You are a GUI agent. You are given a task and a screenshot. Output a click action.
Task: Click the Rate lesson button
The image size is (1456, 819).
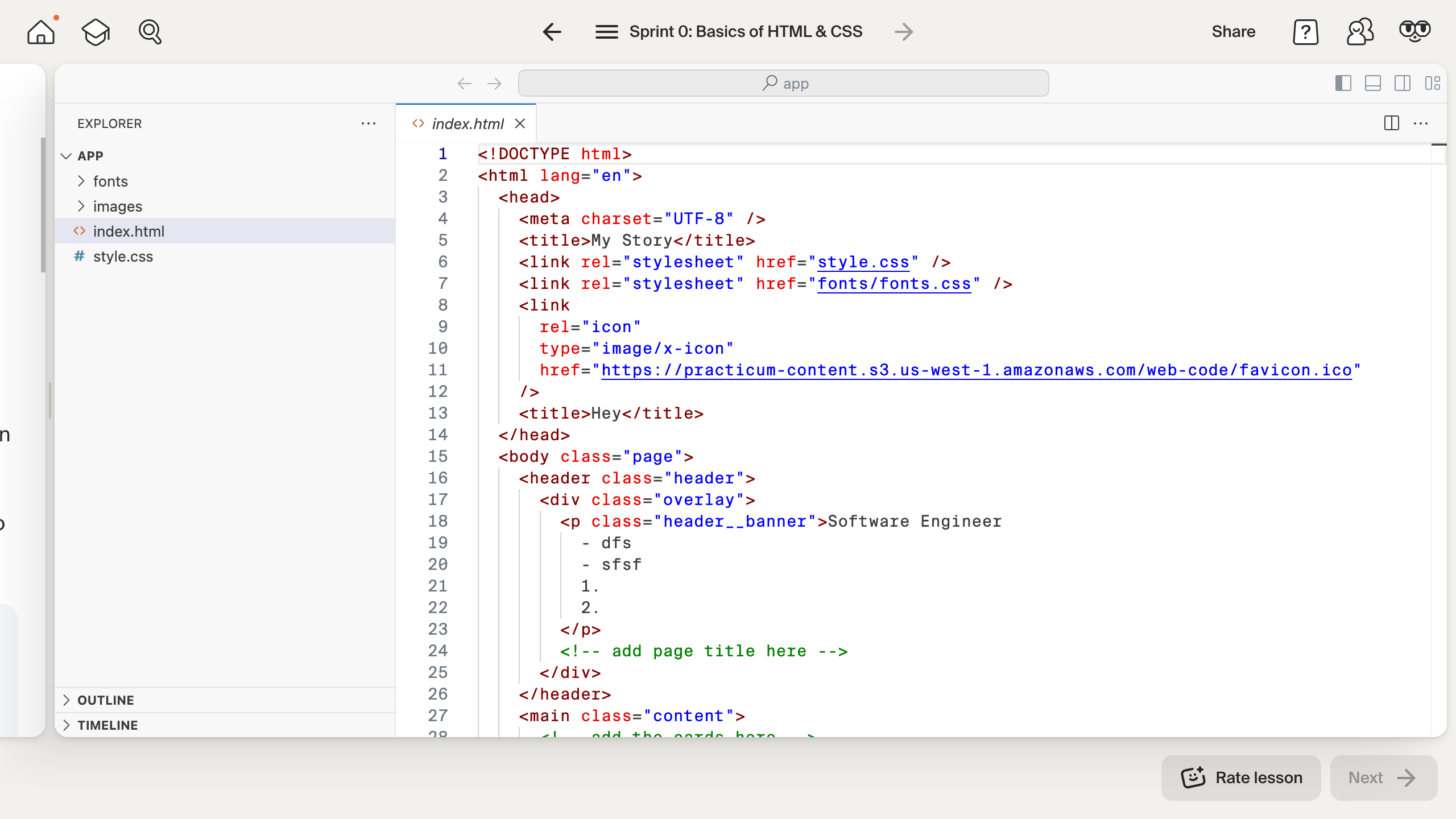tap(1241, 777)
